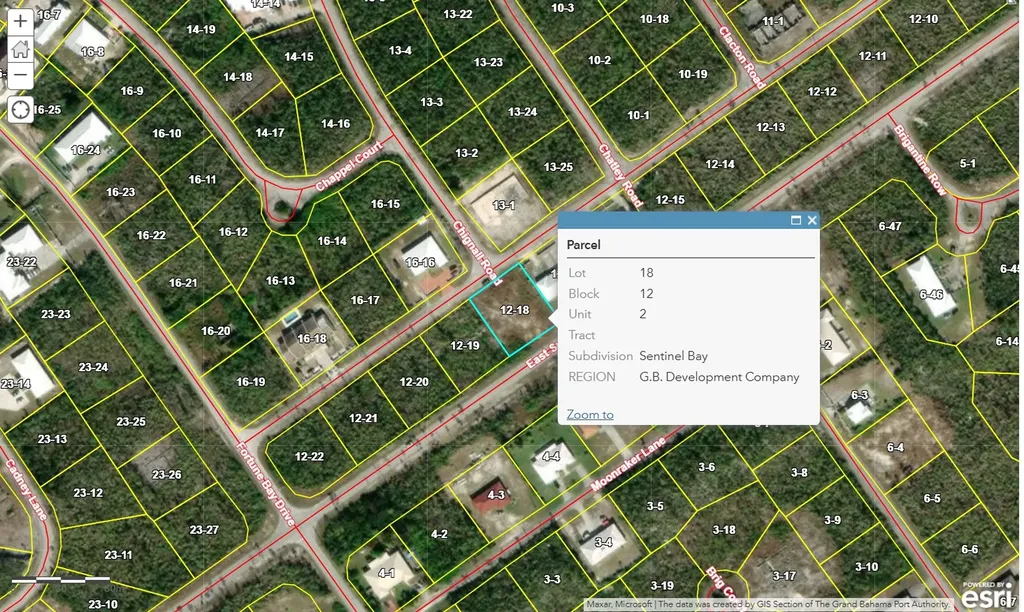Select parcel 16-22

(151, 235)
